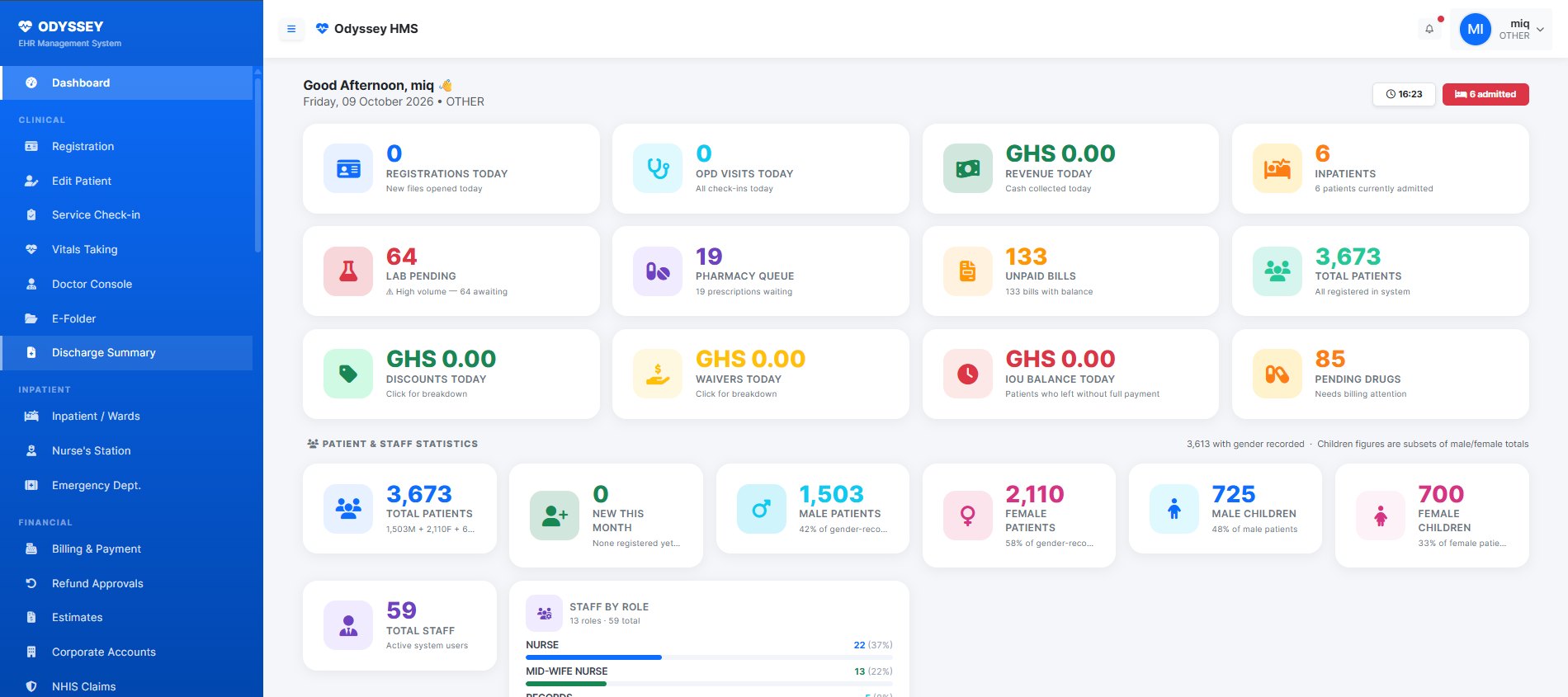Click the OPD Visits Today stethoscope icon

(x=658, y=168)
